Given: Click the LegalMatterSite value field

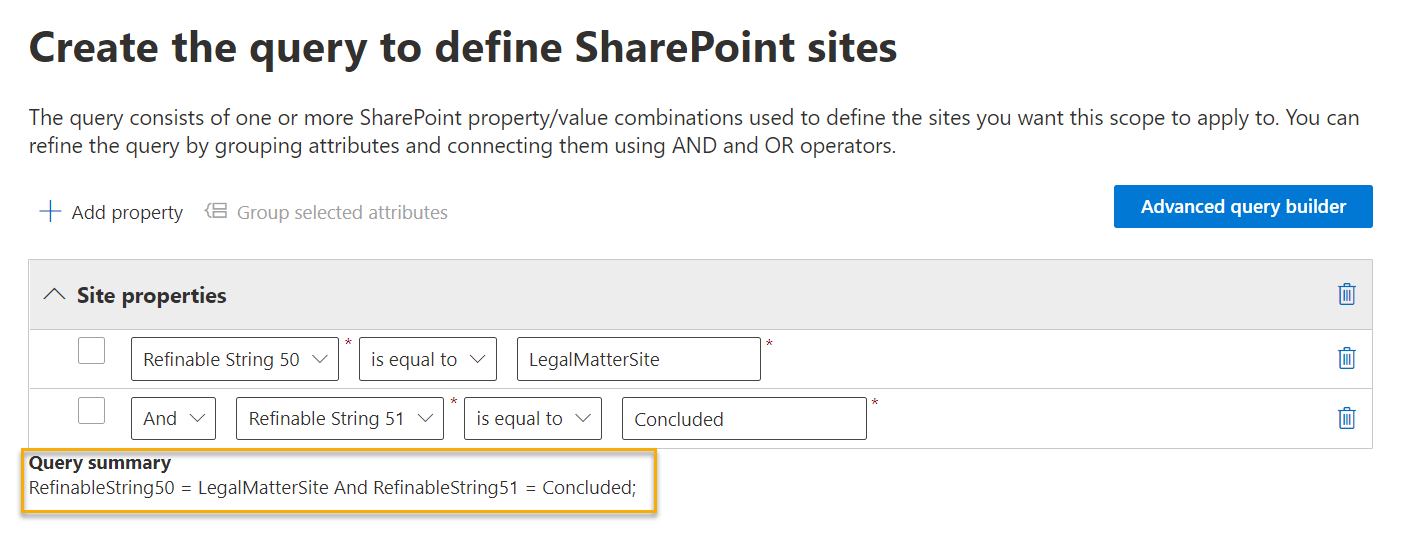Looking at the screenshot, I should pos(639,359).
